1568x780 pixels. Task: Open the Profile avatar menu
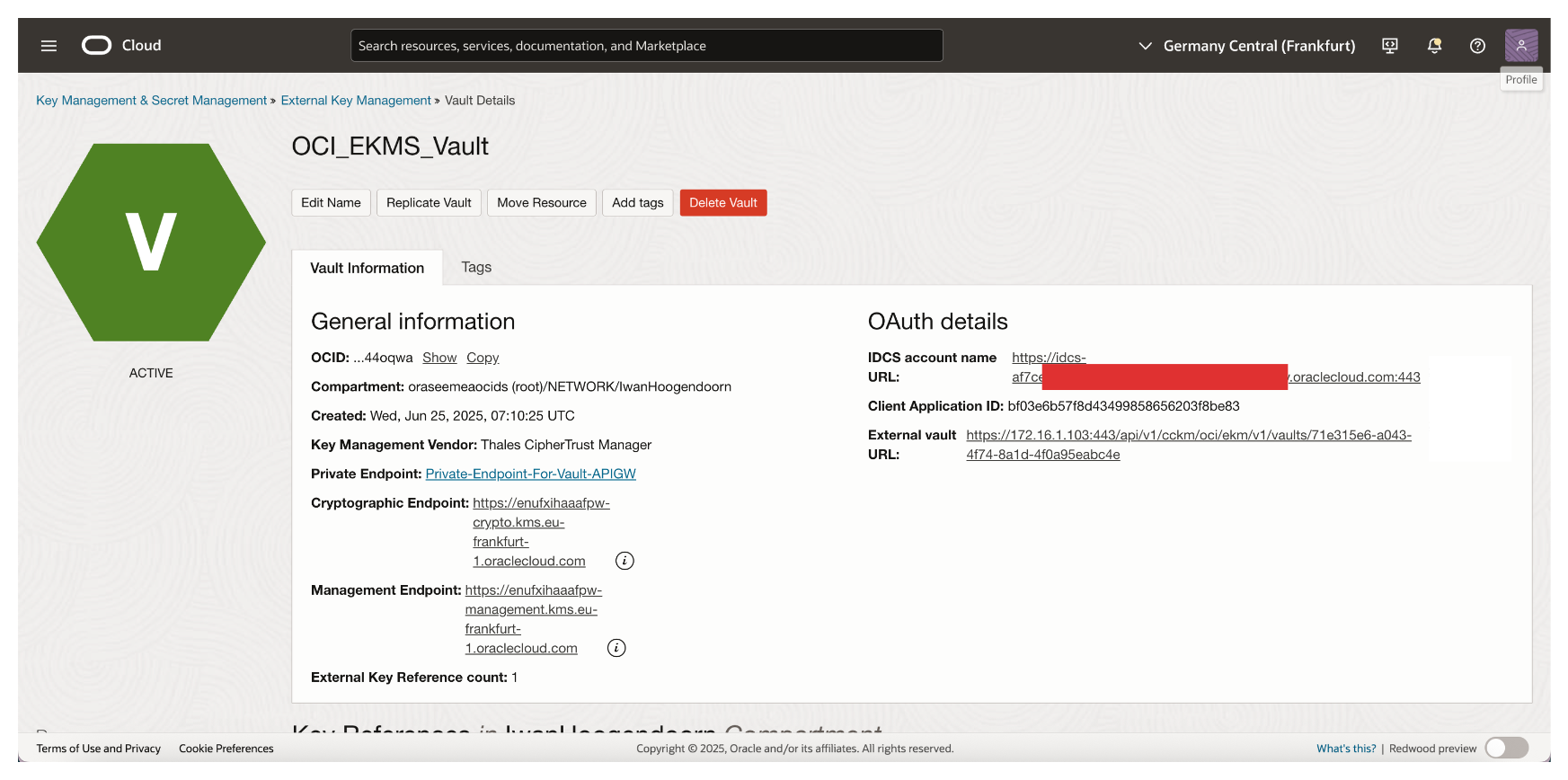pos(1520,46)
